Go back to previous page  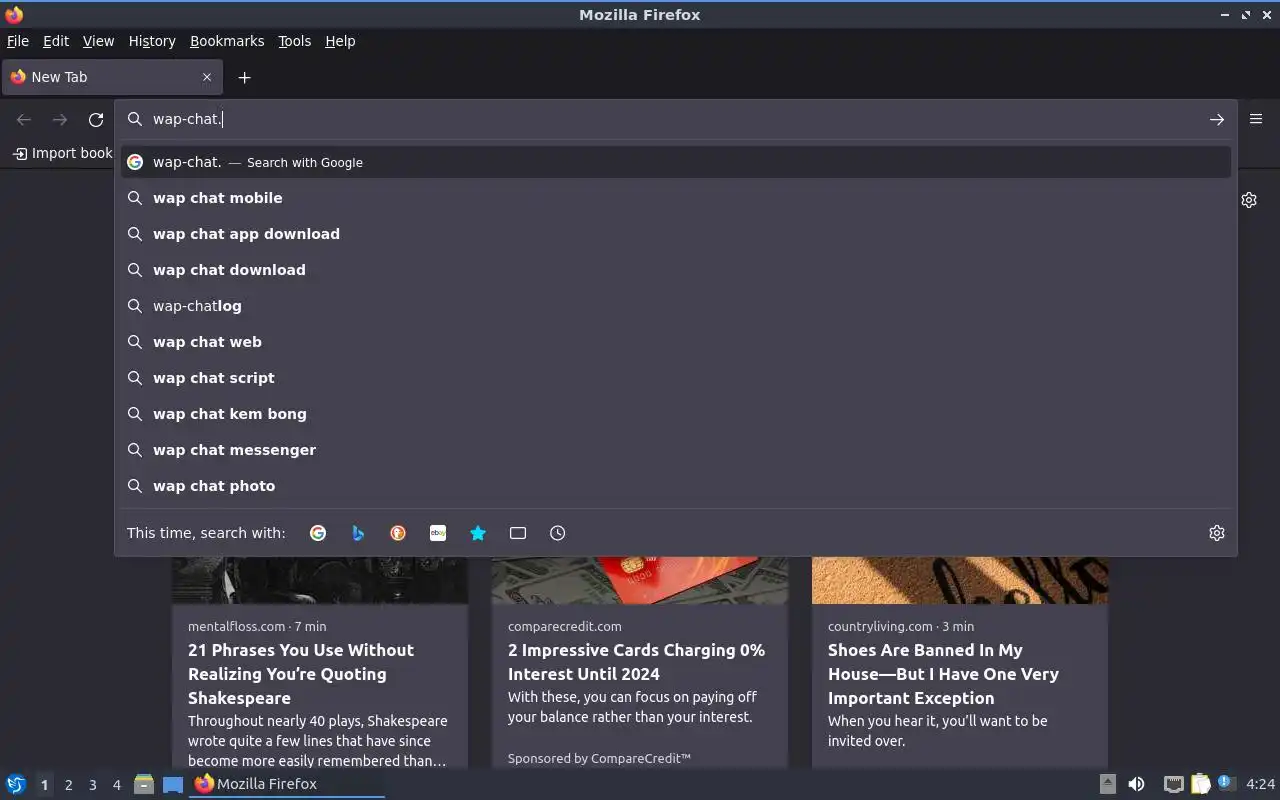(24, 119)
